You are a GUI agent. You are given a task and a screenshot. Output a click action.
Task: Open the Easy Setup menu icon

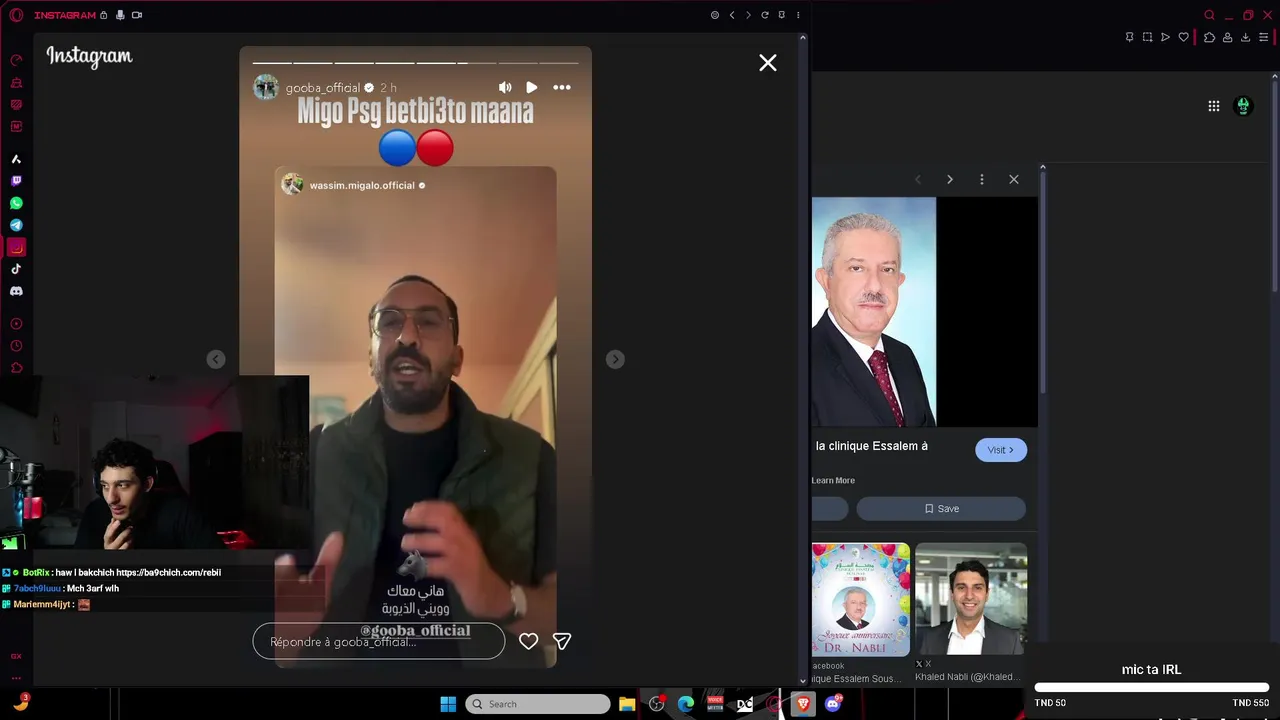pyautogui.click(x=1265, y=37)
